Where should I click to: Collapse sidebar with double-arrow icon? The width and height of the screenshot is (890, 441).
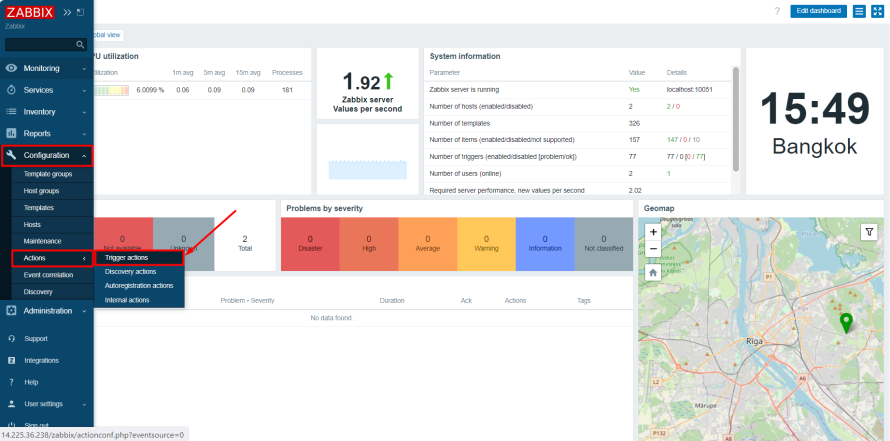point(67,12)
